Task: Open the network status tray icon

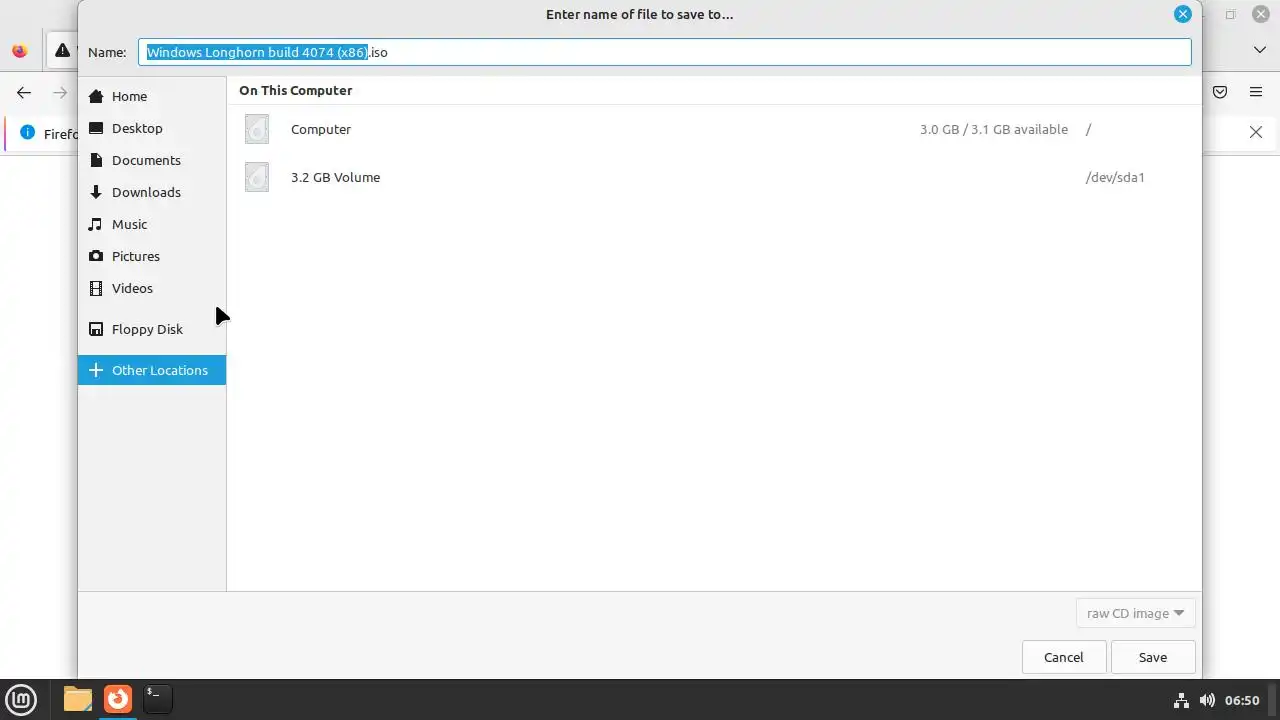Action: pyautogui.click(x=1181, y=700)
